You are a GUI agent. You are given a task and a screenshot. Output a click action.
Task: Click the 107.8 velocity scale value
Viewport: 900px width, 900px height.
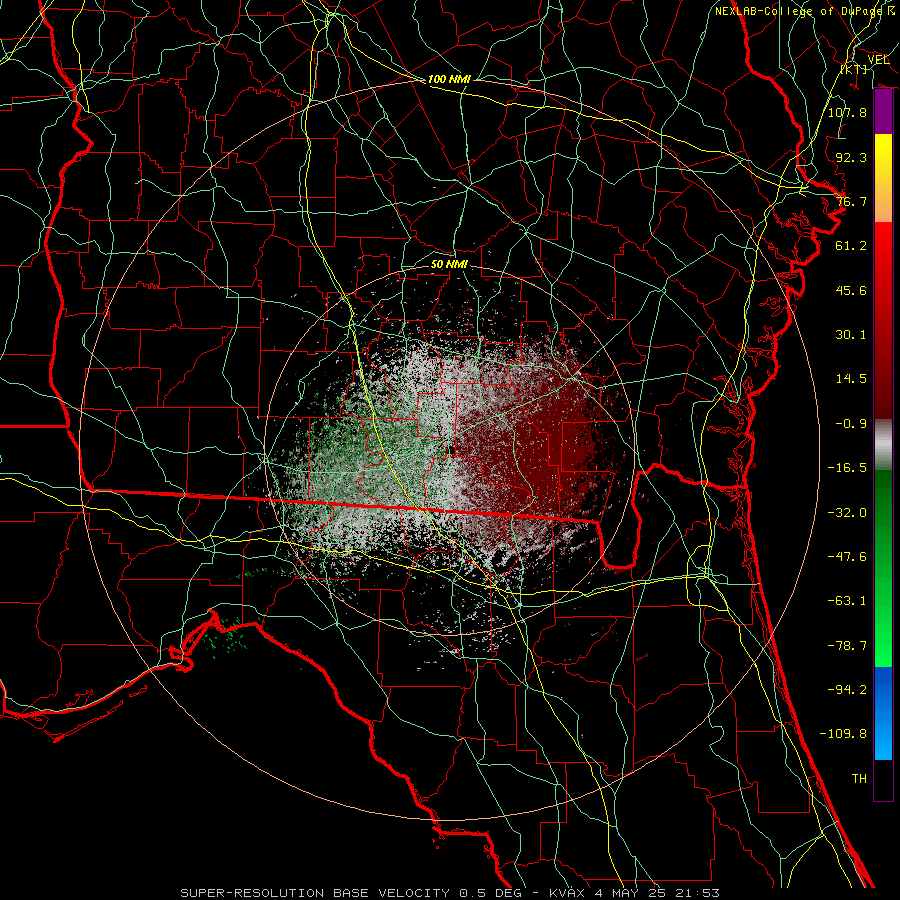[847, 112]
